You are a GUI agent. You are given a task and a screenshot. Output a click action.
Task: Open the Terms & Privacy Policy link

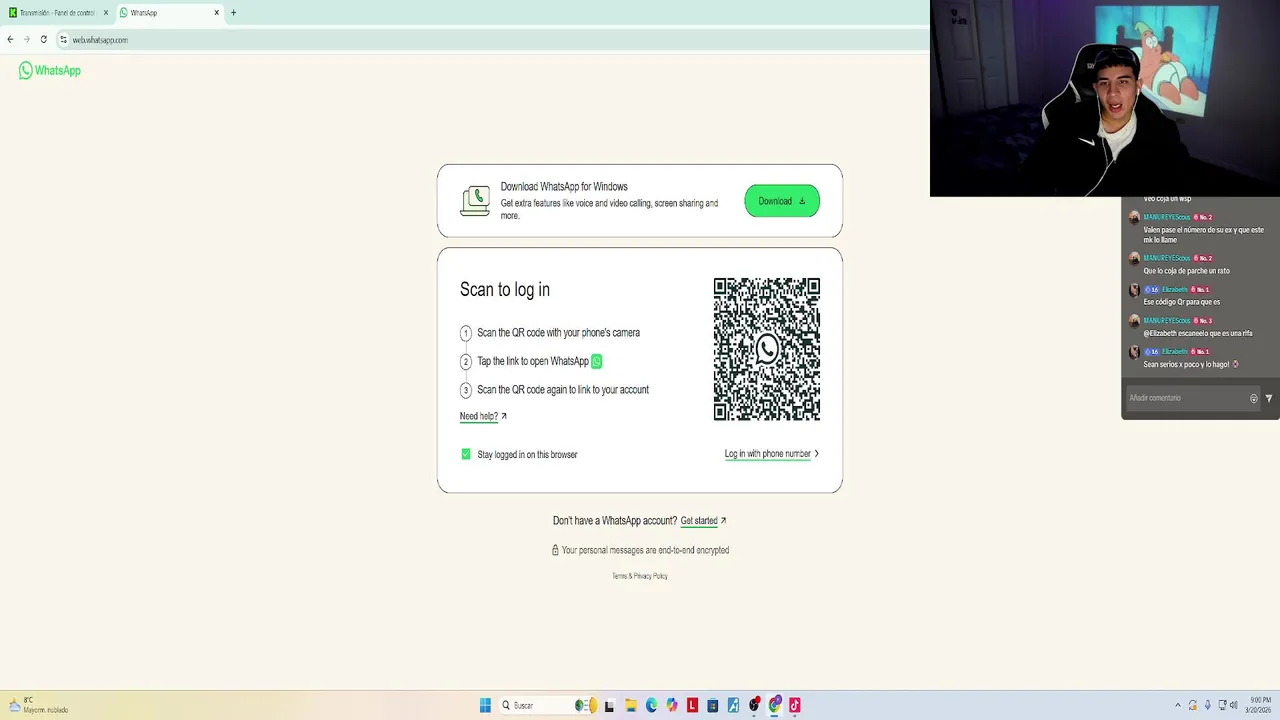pyautogui.click(x=640, y=576)
